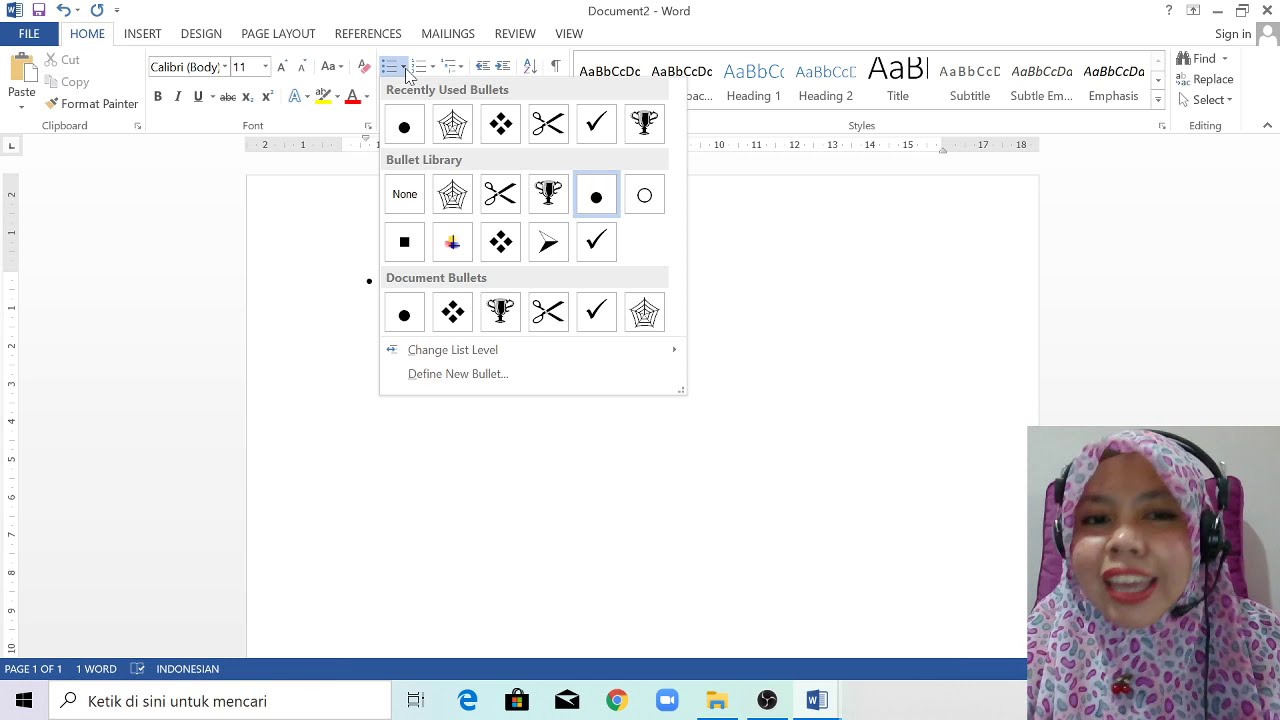Decrease the paragraph indent
This screenshot has width=1280, height=720.
(483, 67)
